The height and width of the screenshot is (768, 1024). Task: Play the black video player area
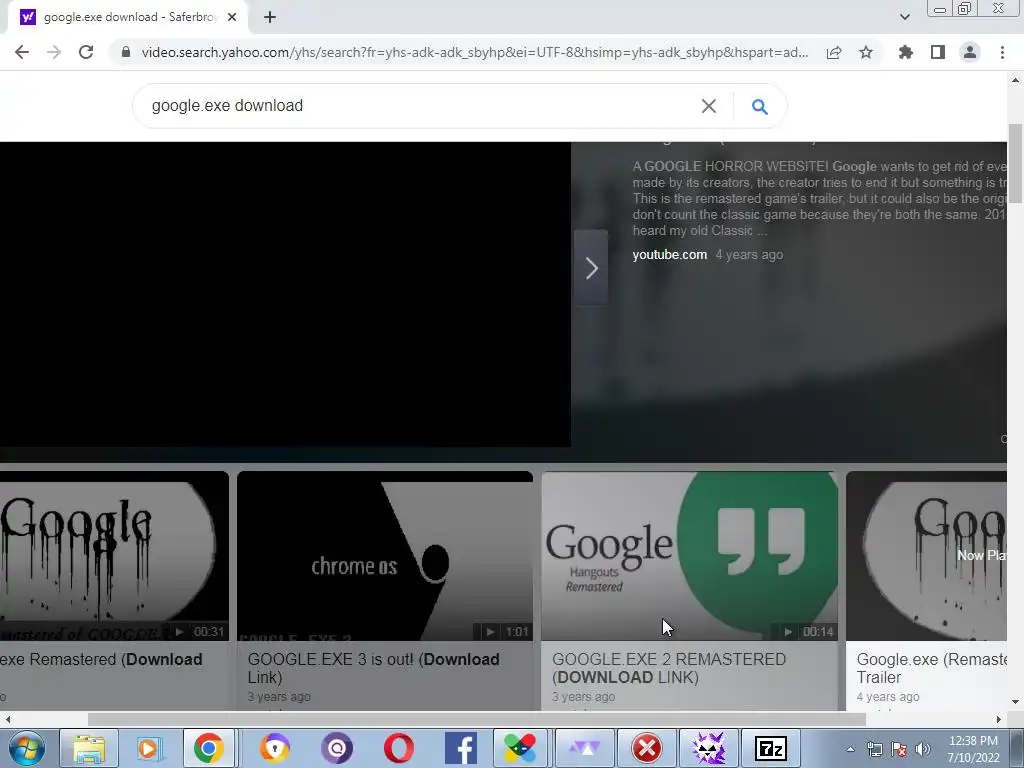tap(285, 295)
